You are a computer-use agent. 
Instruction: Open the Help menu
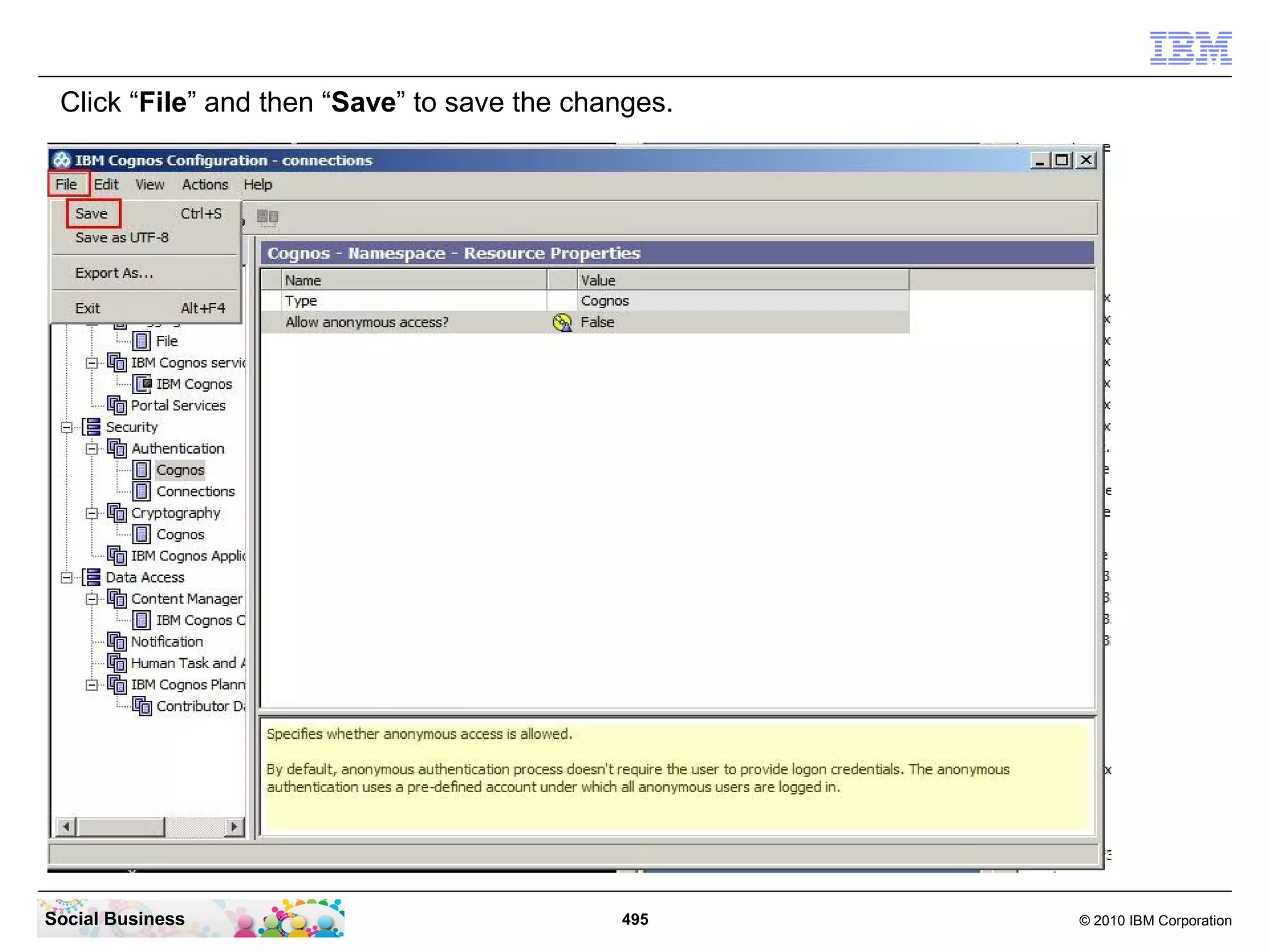click(257, 184)
